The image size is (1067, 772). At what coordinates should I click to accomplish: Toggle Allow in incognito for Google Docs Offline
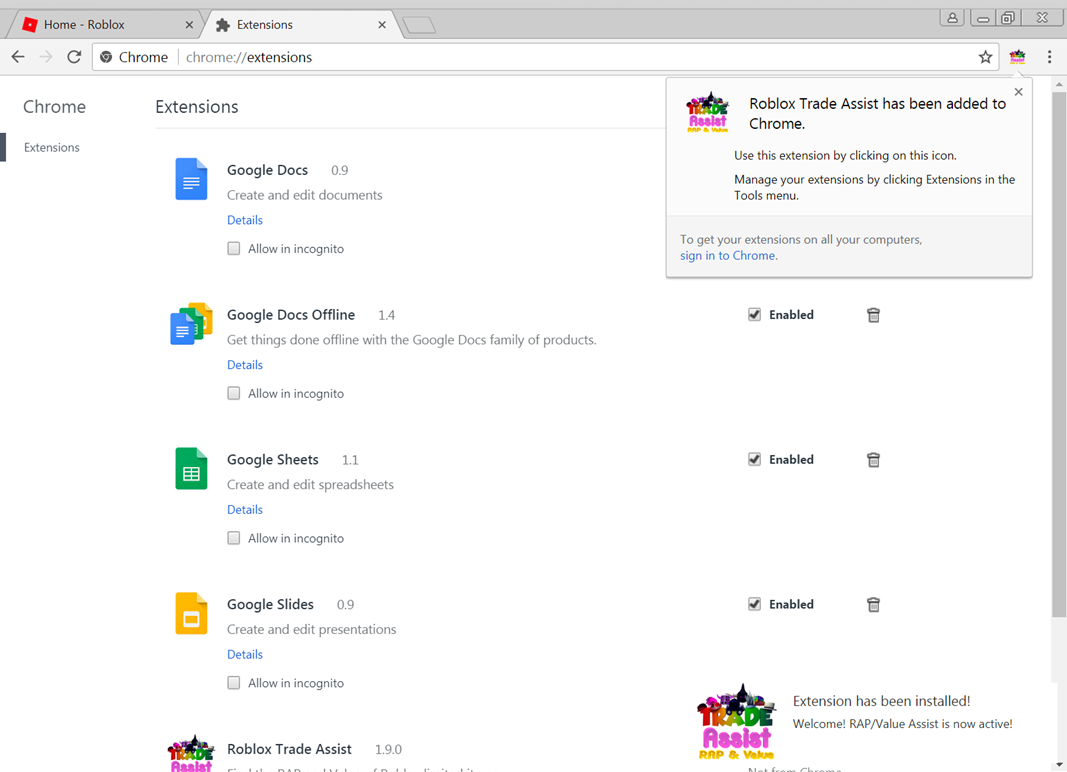[233, 393]
